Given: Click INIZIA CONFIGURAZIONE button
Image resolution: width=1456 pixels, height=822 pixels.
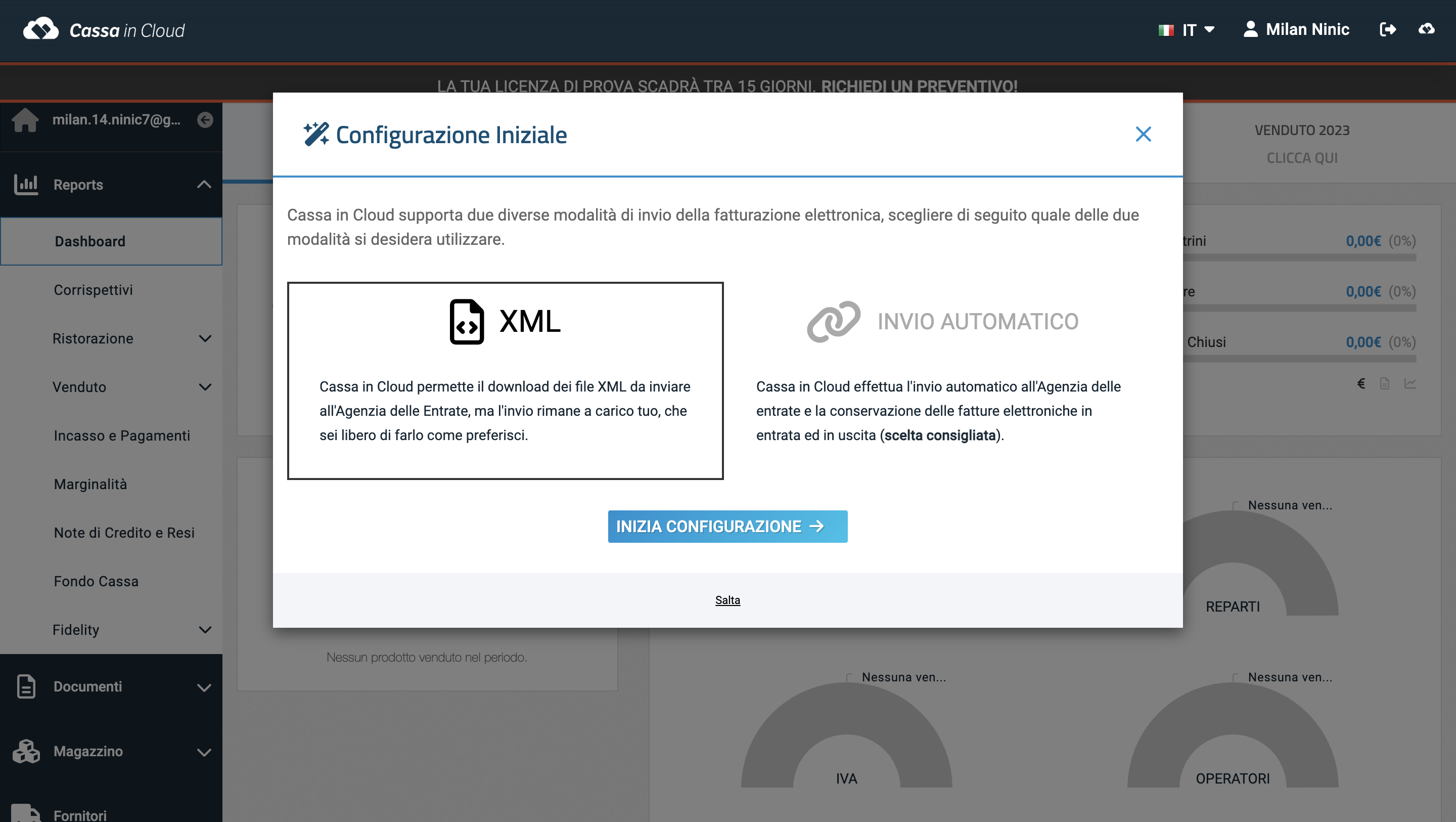Looking at the screenshot, I should 727,526.
